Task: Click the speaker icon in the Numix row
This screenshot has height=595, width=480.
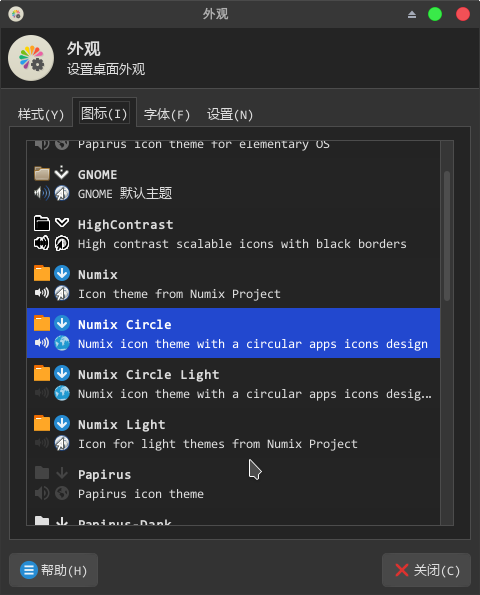Action: (42, 293)
